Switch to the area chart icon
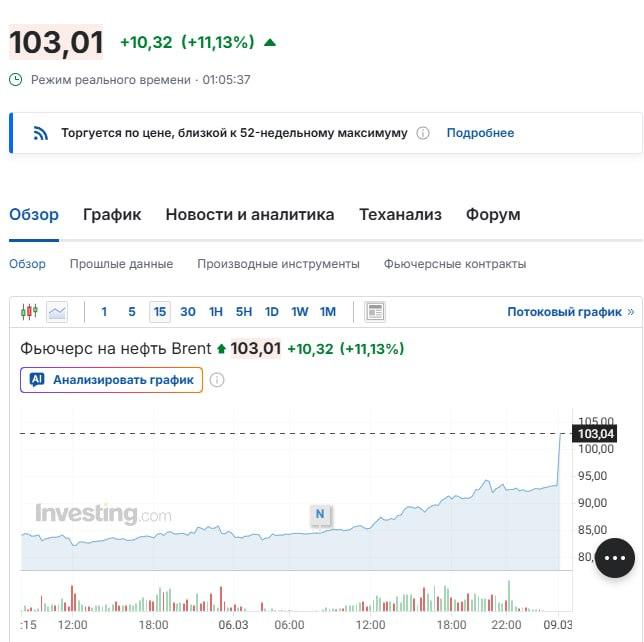644x642 pixels. pos(57,312)
